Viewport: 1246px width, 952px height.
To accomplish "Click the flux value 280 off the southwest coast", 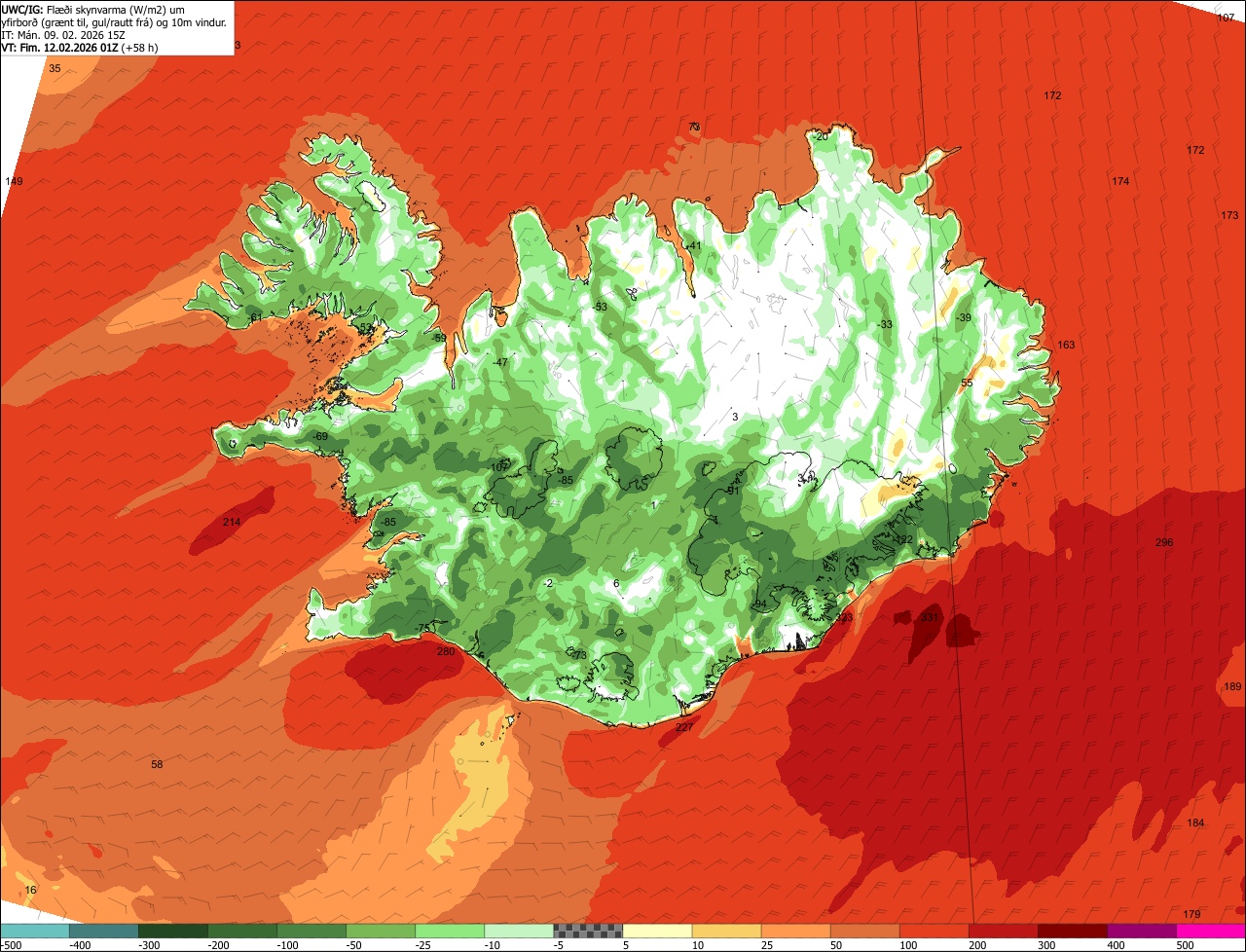I will [446, 651].
